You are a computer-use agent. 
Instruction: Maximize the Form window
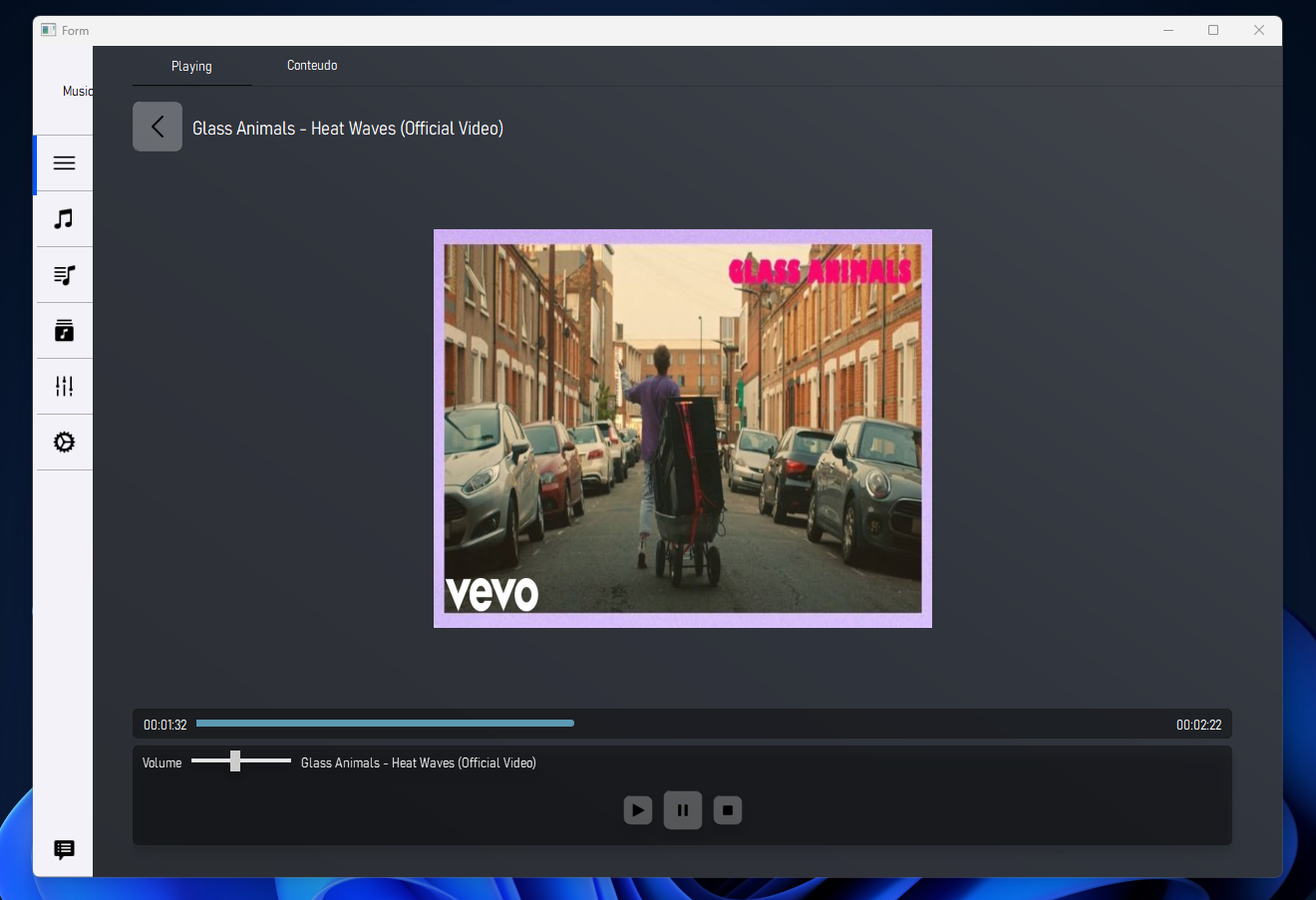click(1213, 30)
